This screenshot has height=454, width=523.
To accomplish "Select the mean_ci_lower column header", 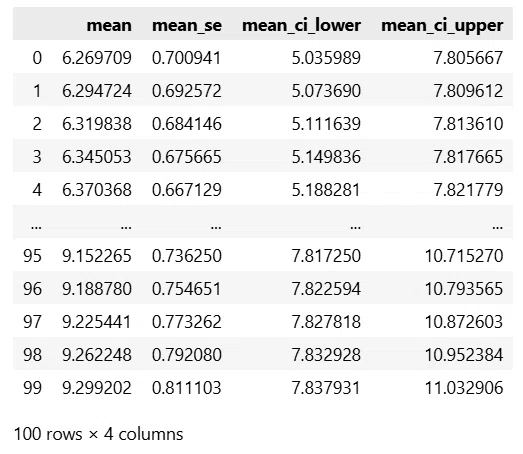I will (x=302, y=26).
